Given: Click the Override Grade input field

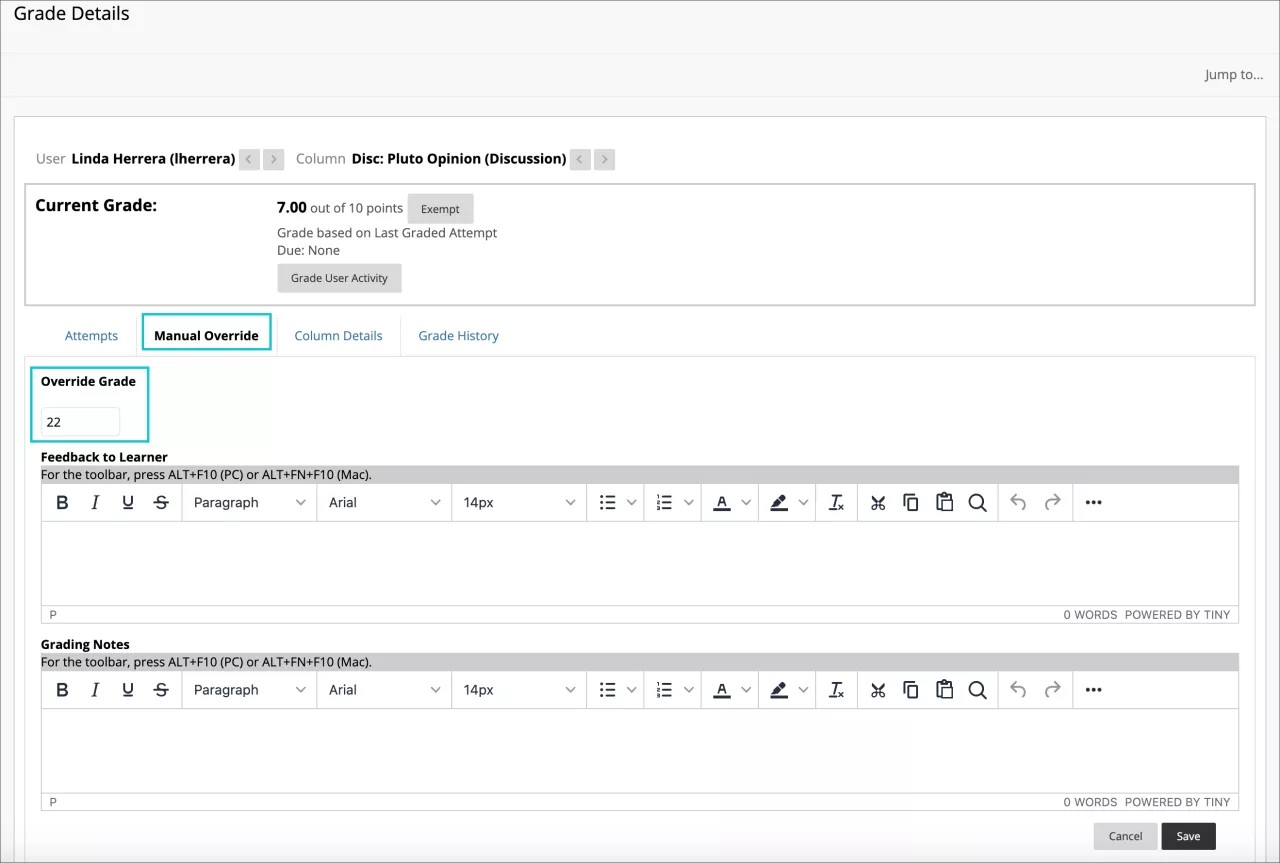Looking at the screenshot, I should (80, 422).
